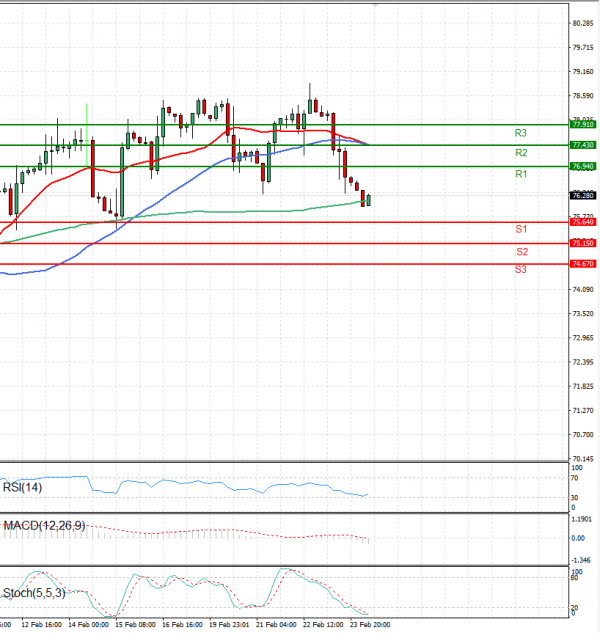Click the Stoch(5,5,3) indicator label
Viewport: 600px width, 633px height.
coord(34,593)
